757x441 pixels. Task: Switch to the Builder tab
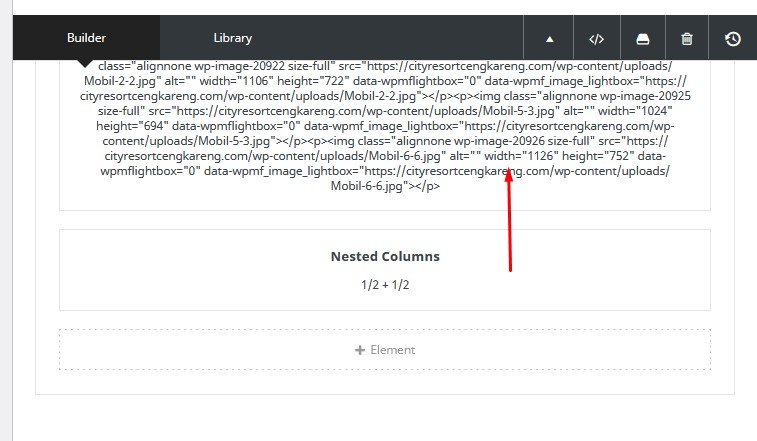click(x=86, y=38)
